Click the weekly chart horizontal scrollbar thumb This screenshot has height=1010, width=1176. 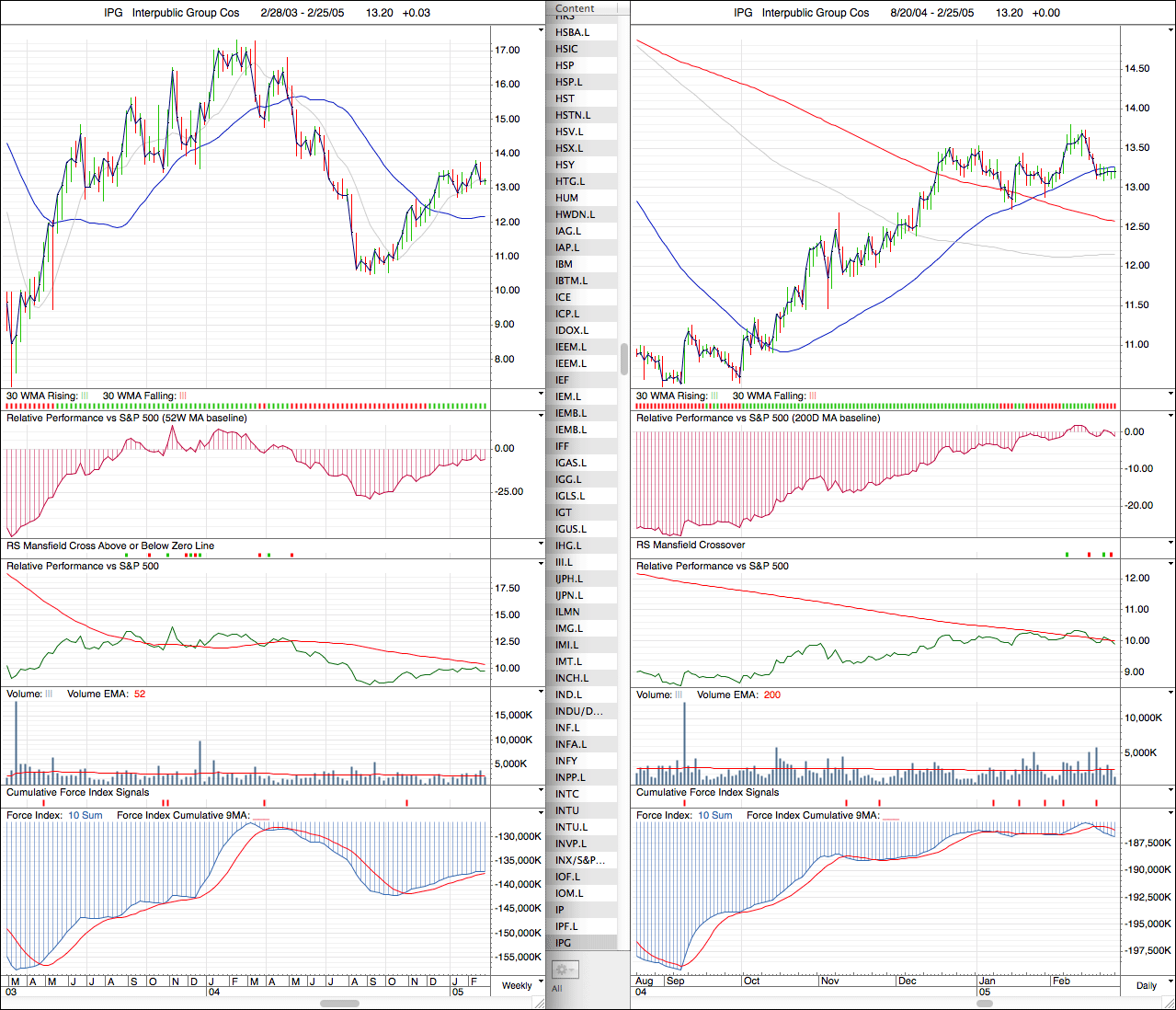point(339,1004)
